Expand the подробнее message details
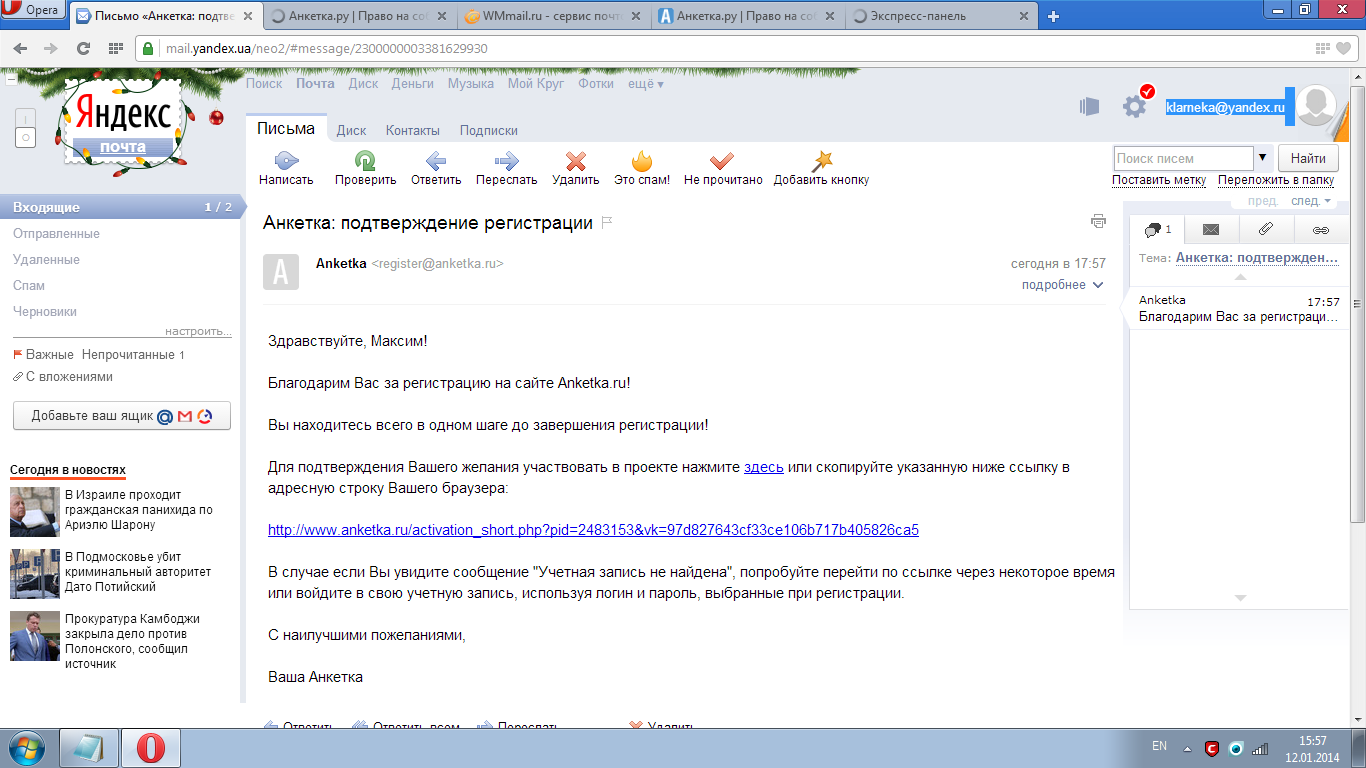The height and width of the screenshot is (768, 1366). point(1062,285)
